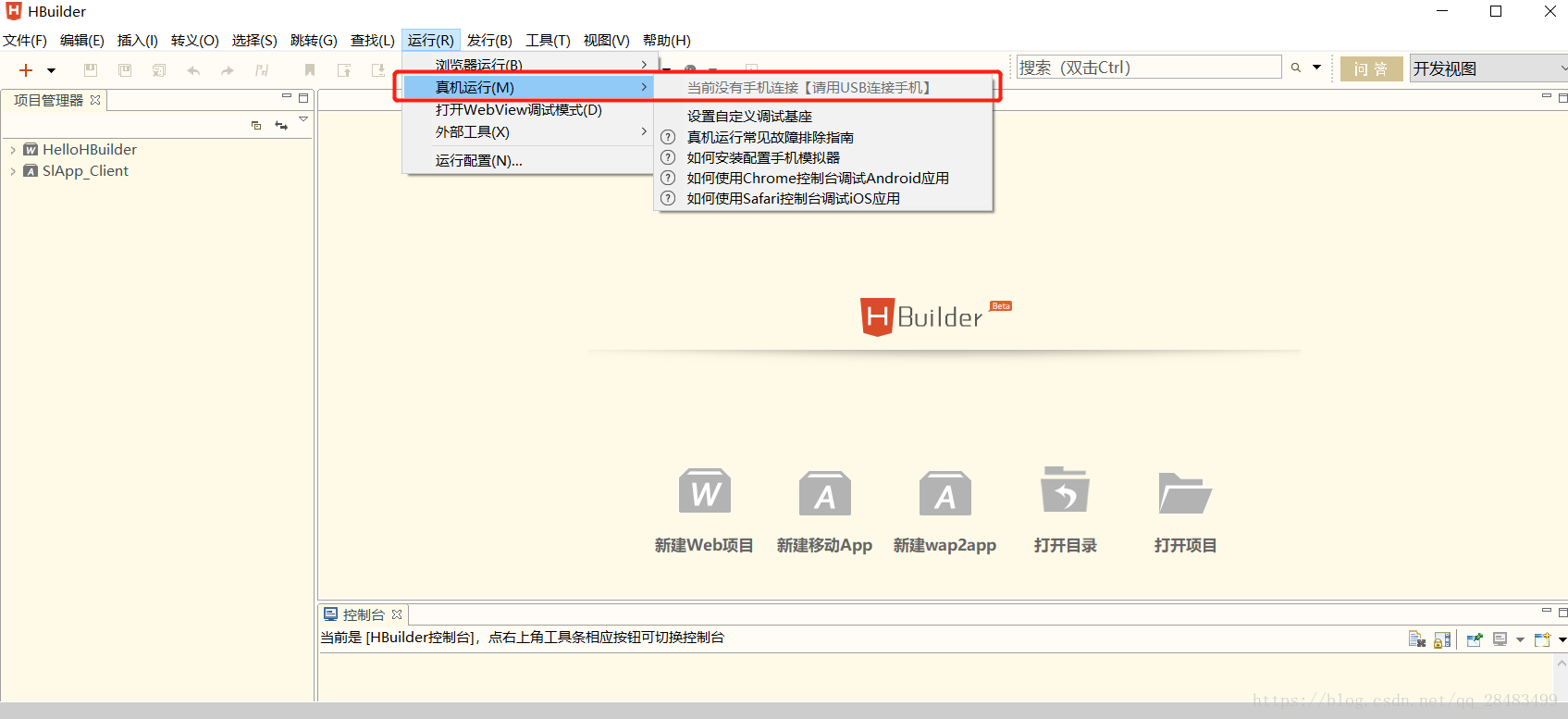The image size is (1568, 719).
Task: Expand 外部工具(X) submenu
Action: pyautogui.click(x=529, y=132)
